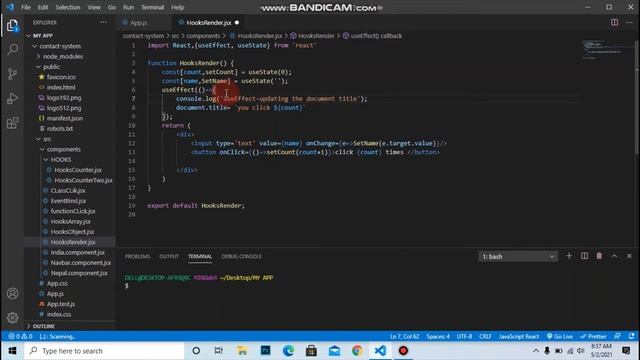Open editor More Actions ellipsis

tap(629, 22)
